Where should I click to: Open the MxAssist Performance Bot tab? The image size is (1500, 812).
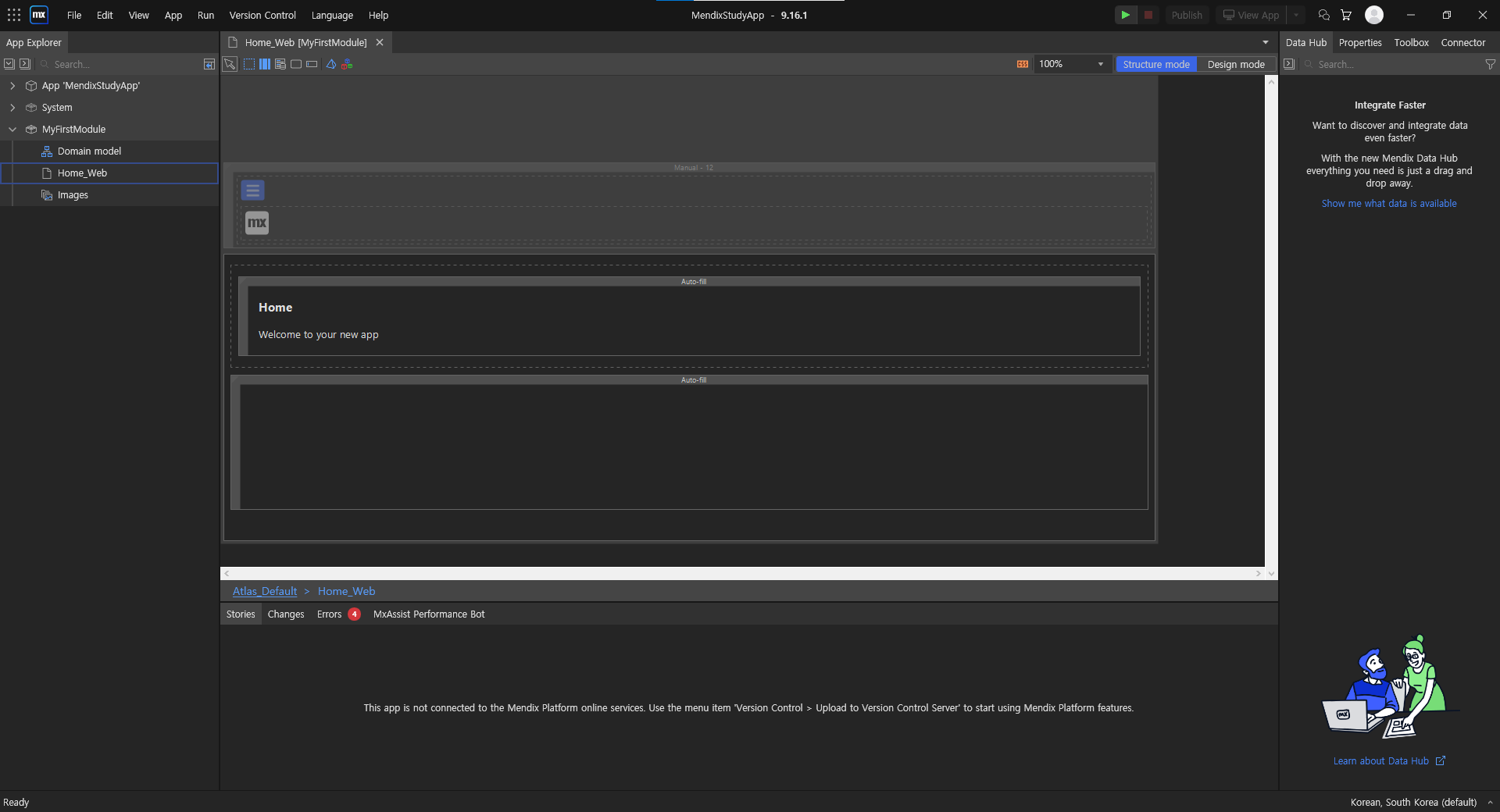[429, 614]
